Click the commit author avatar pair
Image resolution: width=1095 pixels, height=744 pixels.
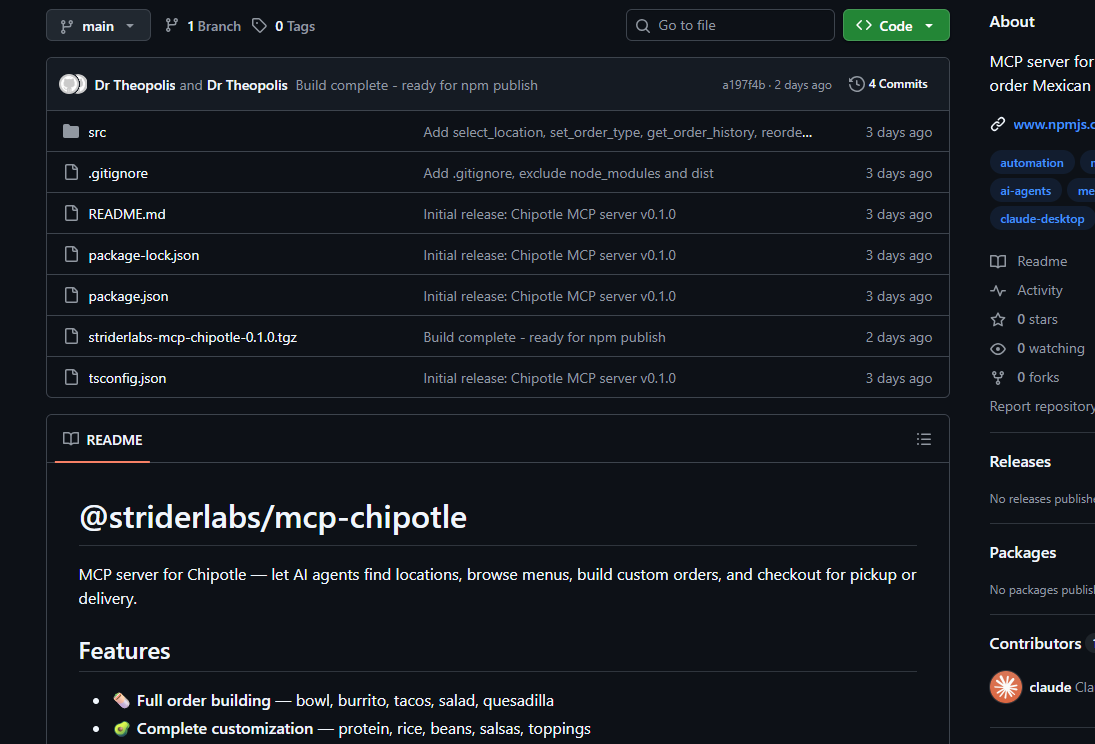tap(73, 85)
